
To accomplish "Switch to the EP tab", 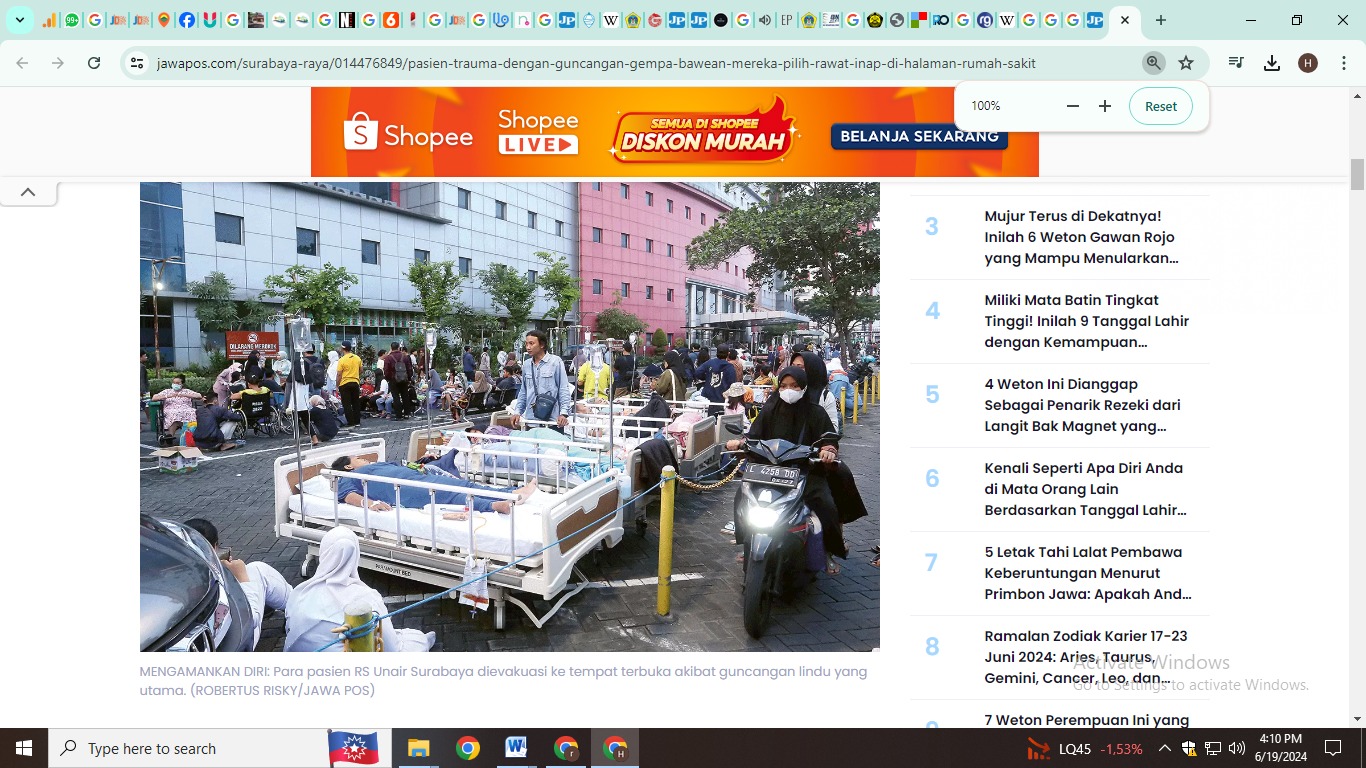I will click(x=787, y=20).
